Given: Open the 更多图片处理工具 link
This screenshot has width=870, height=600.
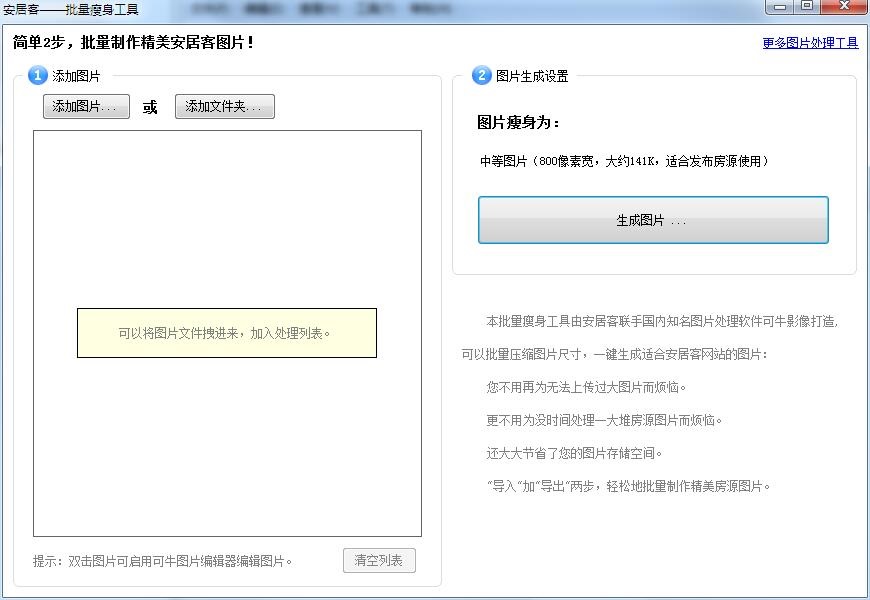Looking at the screenshot, I should 810,43.
